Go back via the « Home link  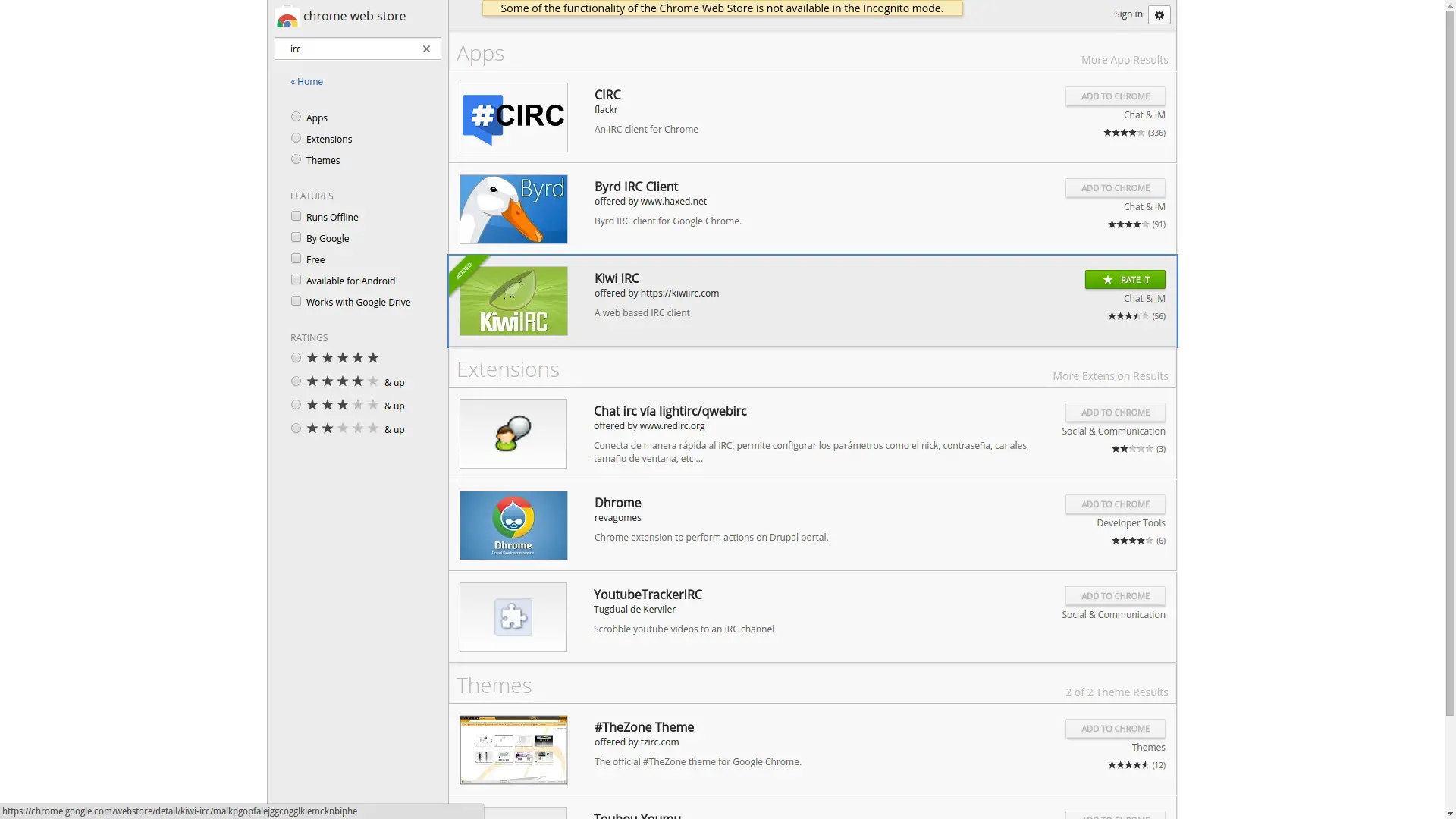(306, 82)
